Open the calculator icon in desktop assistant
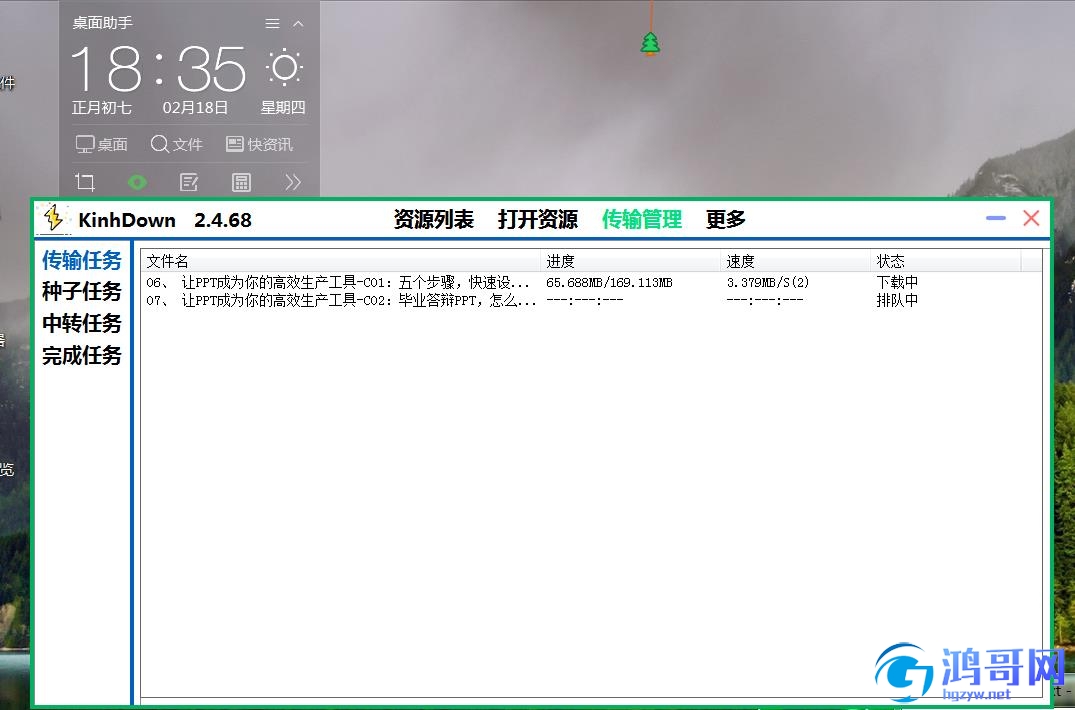The width and height of the screenshot is (1075, 710). pos(241,182)
